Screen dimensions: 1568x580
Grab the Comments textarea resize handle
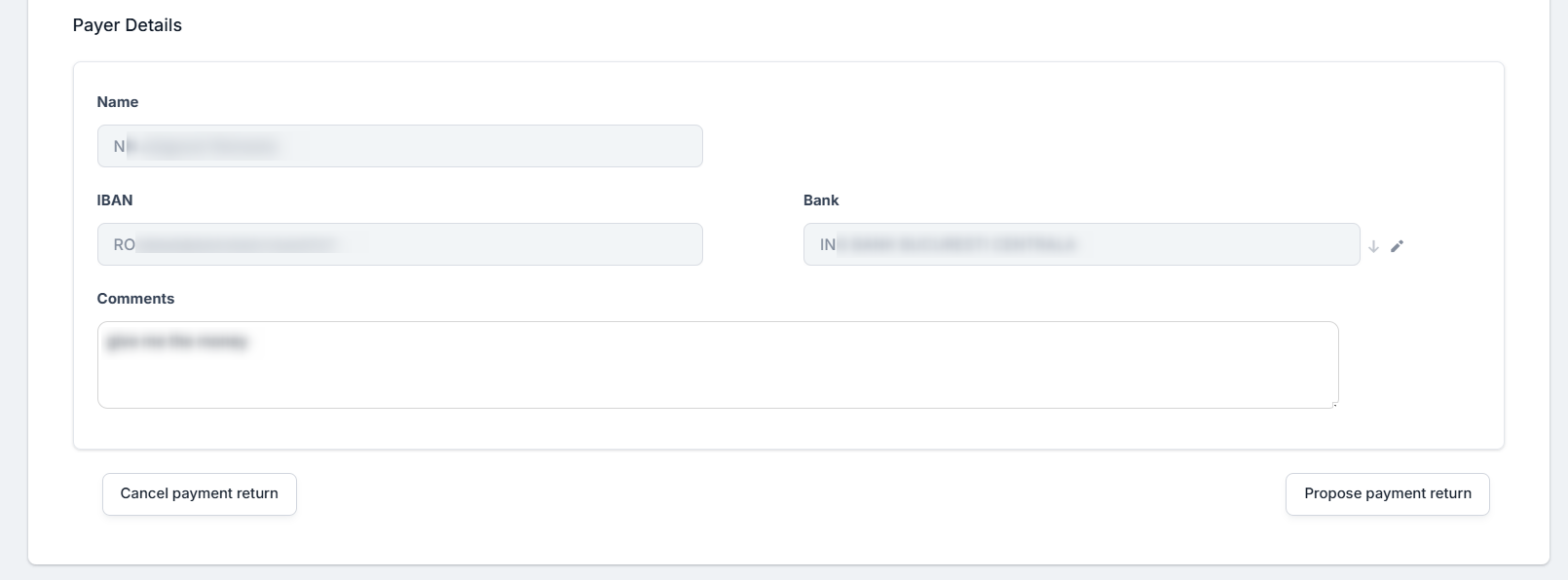coord(1334,404)
